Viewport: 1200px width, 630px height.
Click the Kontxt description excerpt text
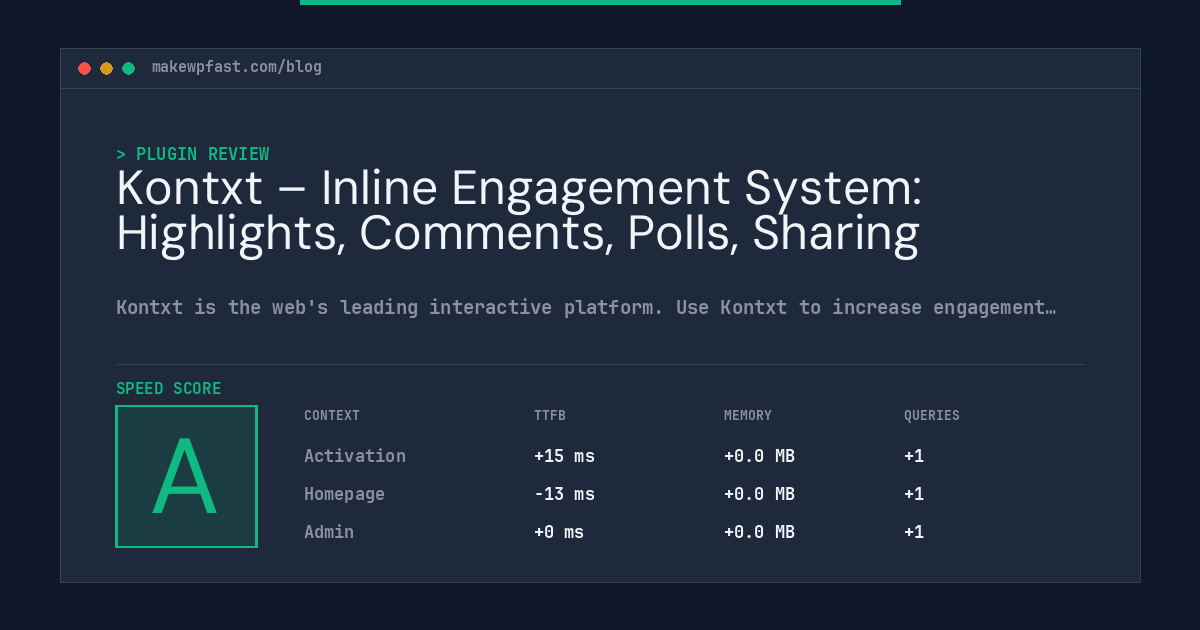586,307
